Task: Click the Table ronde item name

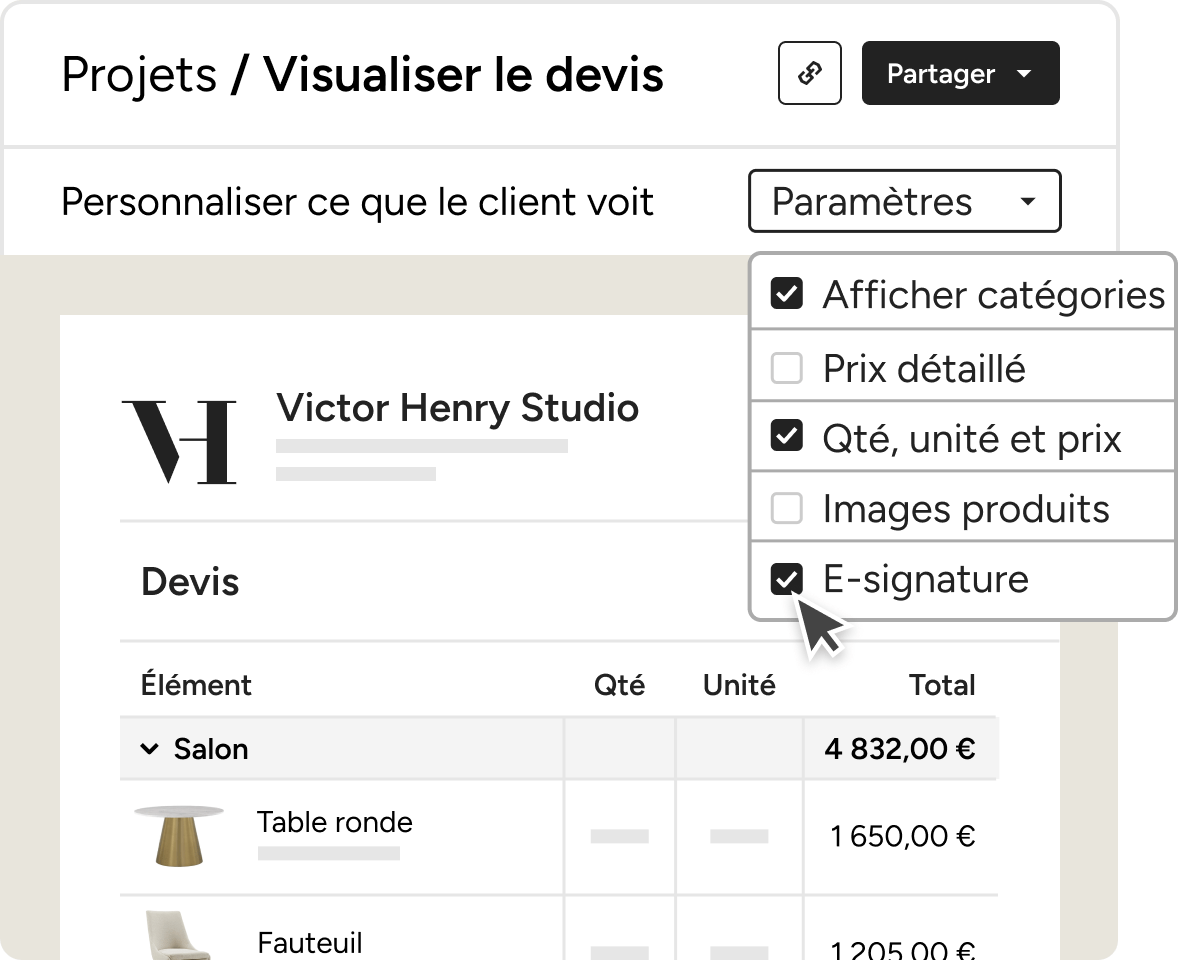Action: (334, 822)
